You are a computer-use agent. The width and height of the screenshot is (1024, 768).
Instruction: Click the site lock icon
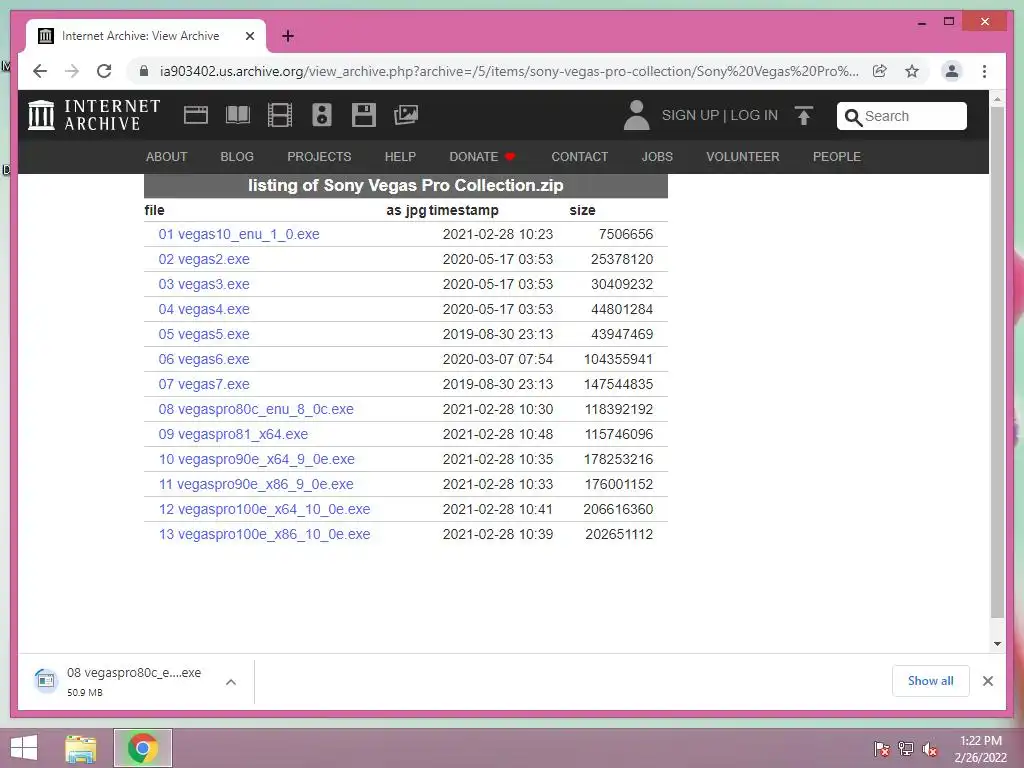[144, 71]
